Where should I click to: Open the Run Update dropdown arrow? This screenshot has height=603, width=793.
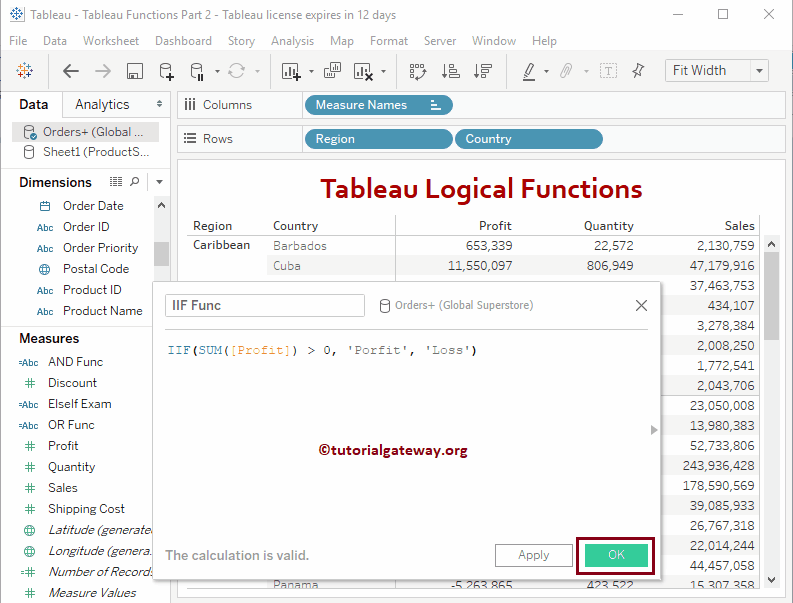(257, 71)
